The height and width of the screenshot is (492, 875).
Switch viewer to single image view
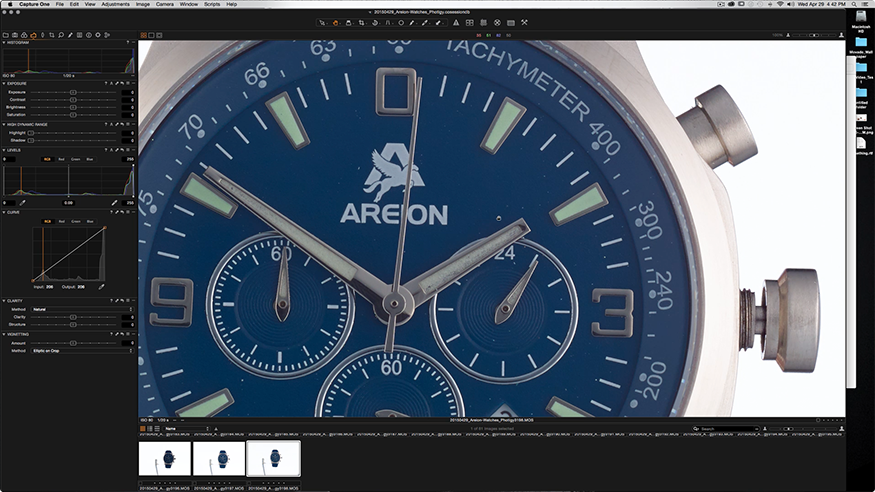(x=151, y=35)
